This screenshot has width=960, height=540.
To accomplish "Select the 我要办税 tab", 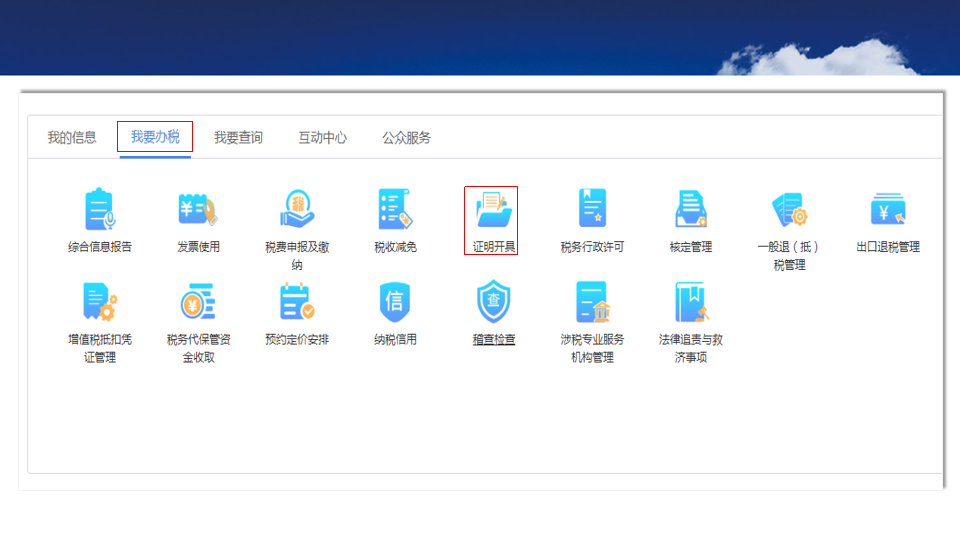I will coord(155,137).
